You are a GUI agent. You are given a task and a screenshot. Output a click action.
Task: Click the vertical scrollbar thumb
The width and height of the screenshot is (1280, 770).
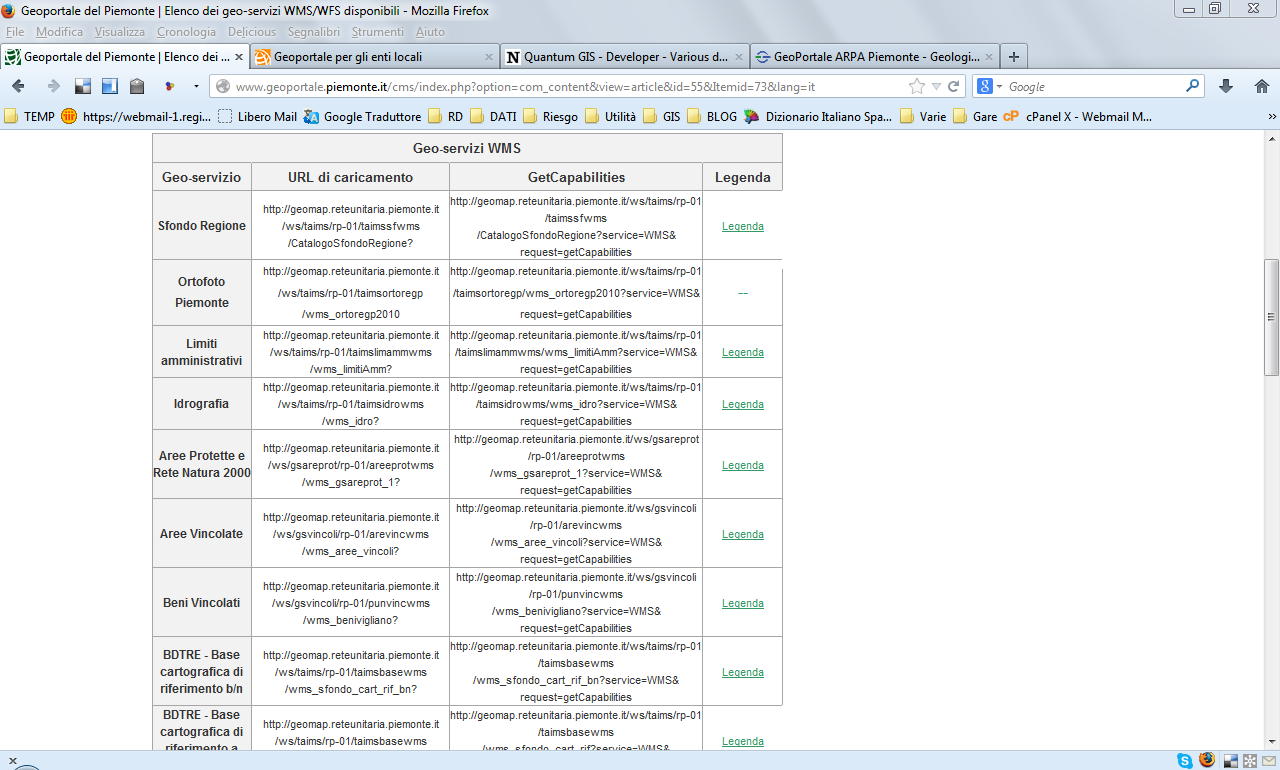(1271, 317)
